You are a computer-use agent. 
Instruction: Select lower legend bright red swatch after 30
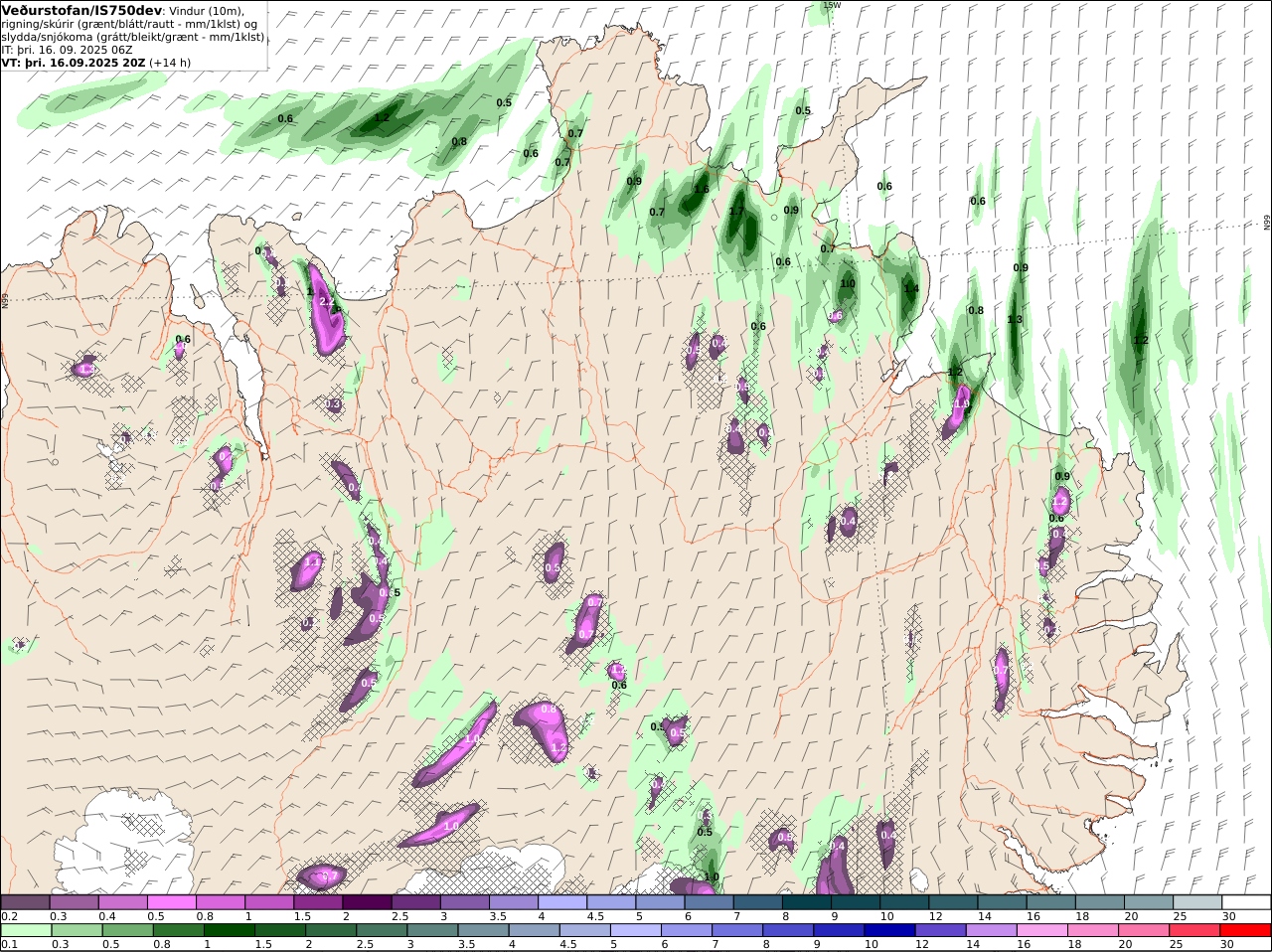pos(1246,930)
